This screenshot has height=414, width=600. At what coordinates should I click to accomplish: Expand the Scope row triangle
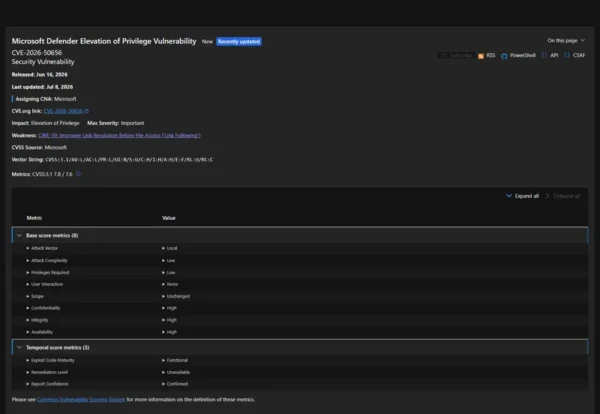(x=28, y=296)
